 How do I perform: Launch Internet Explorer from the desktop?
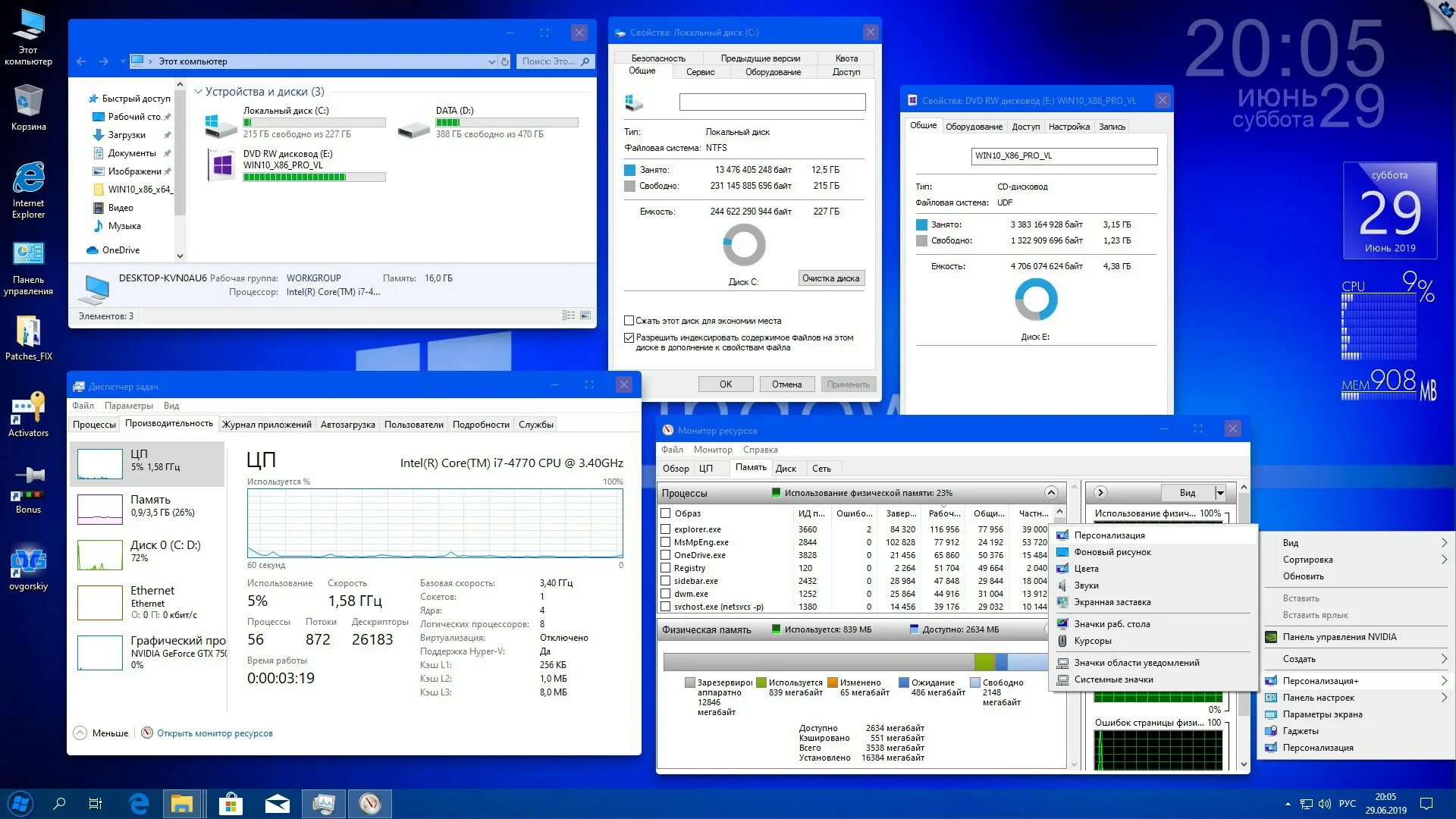click(28, 180)
